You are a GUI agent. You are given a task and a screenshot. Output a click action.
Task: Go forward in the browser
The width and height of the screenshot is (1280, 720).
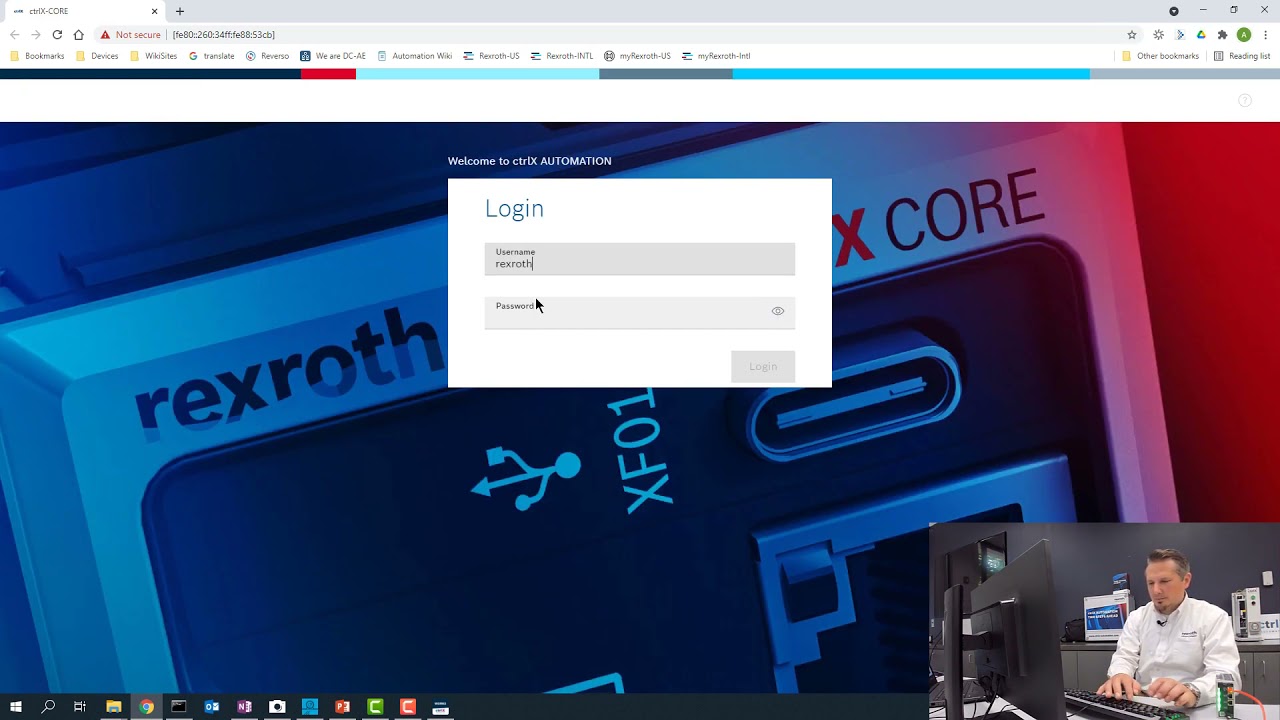click(36, 34)
